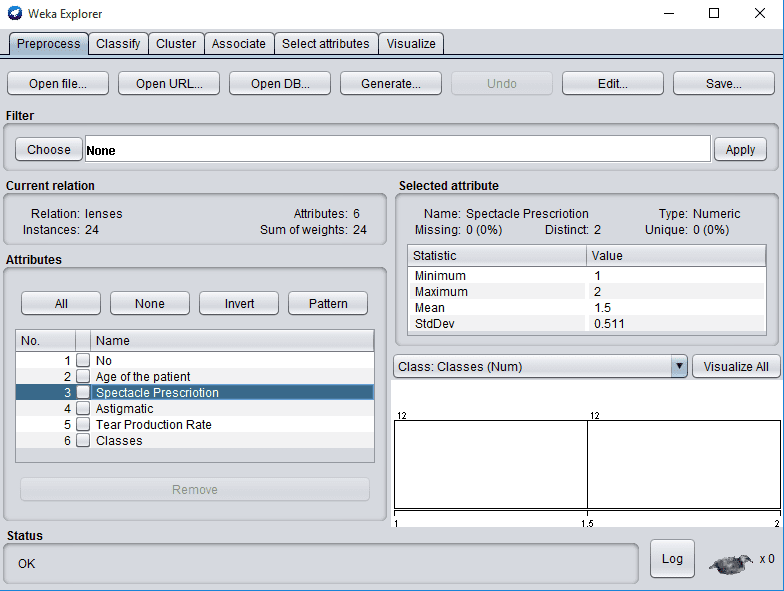The image size is (784, 591).
Task: Select the Astigmatic attribute row
Action: click(x=195, y=408)
